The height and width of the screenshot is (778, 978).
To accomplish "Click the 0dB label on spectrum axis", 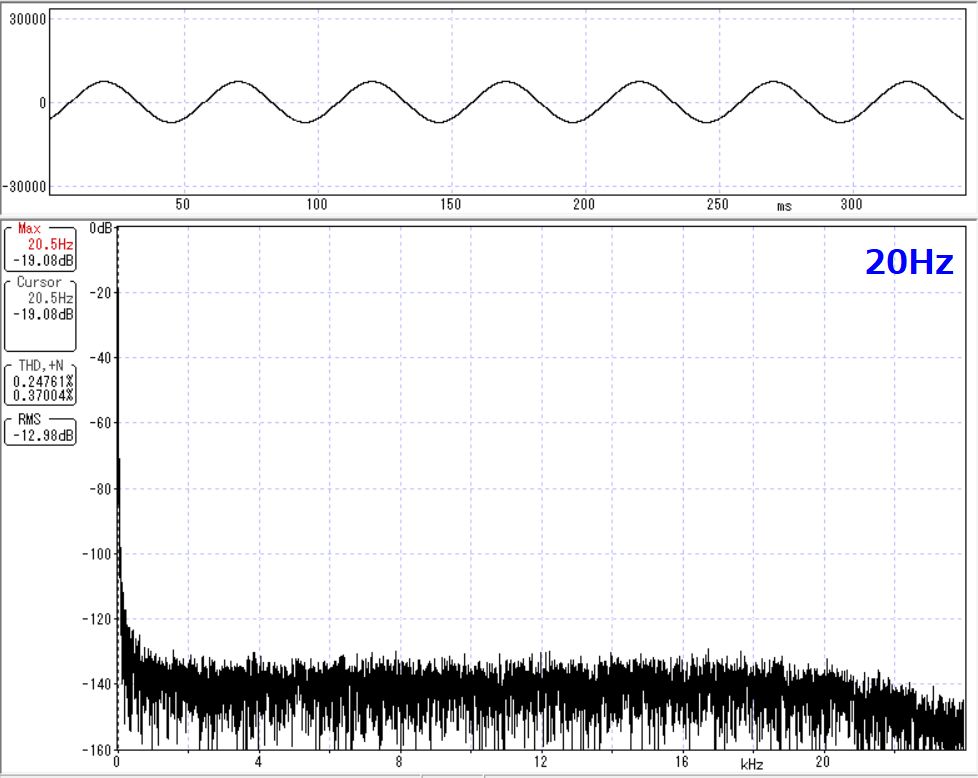I will 100,228.
